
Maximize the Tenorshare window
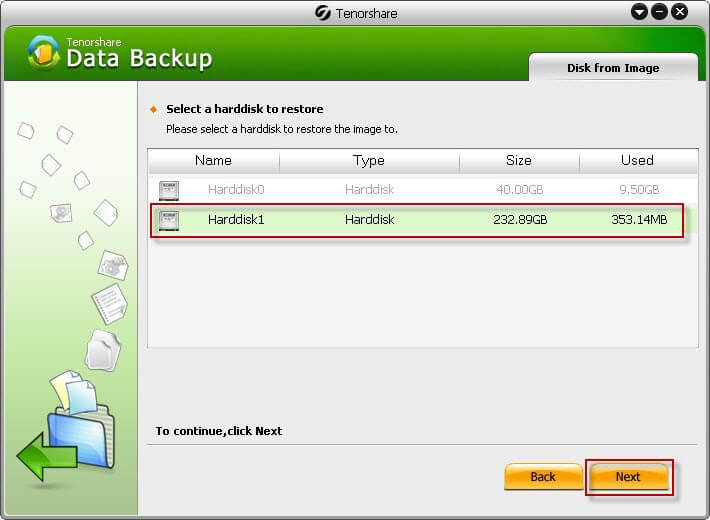click(x=660, y=12)
